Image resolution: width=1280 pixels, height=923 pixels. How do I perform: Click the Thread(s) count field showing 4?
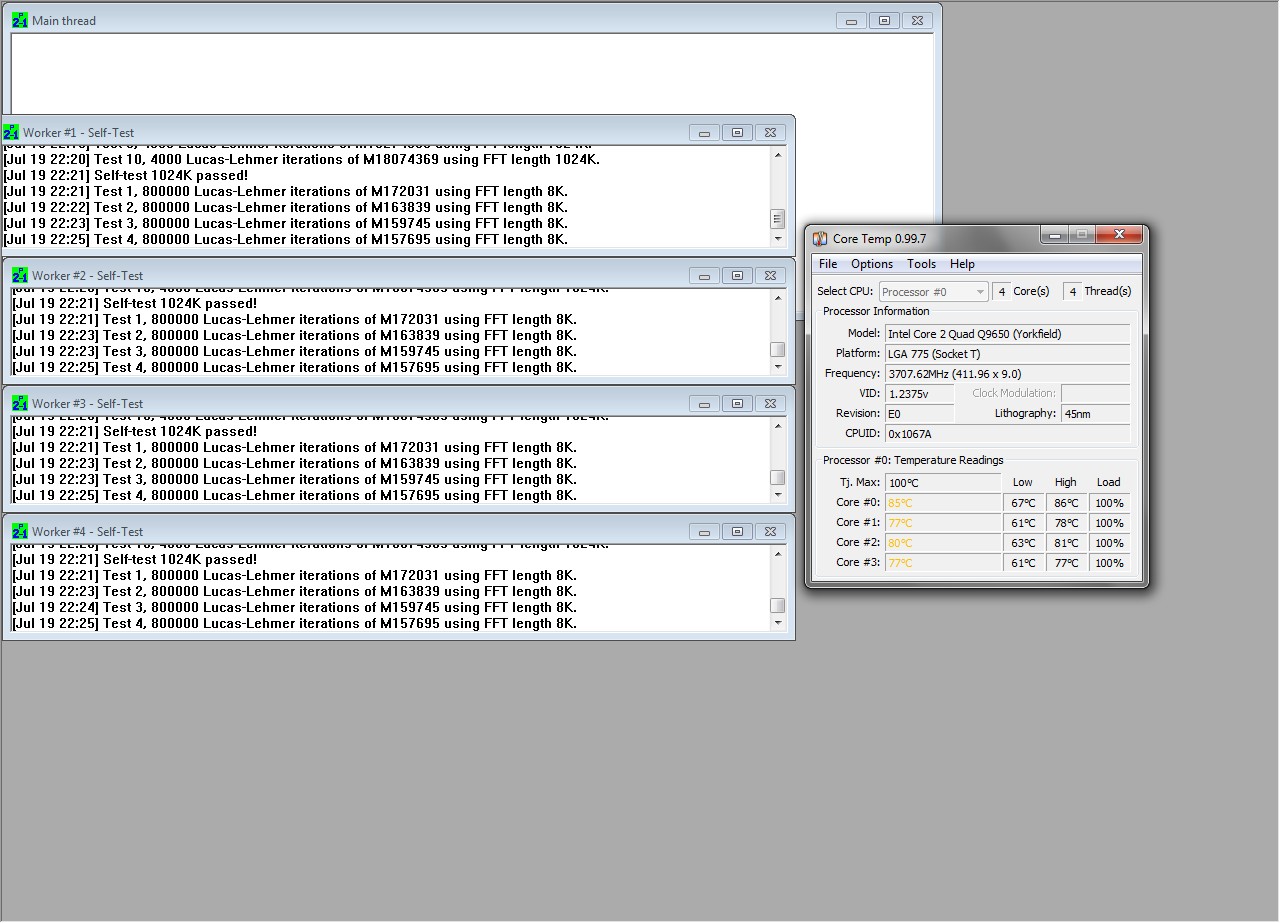pyautogui.click(x=1072, y=292)
